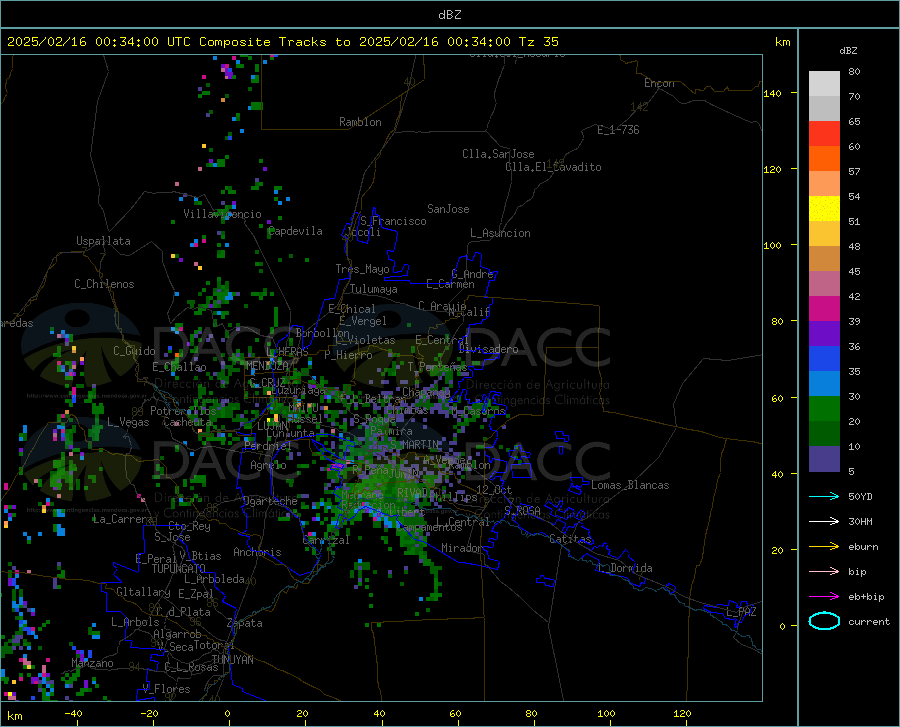Click the TUNUYAN town label
This screenshot has width=900, height=727.
click(232, 660)
